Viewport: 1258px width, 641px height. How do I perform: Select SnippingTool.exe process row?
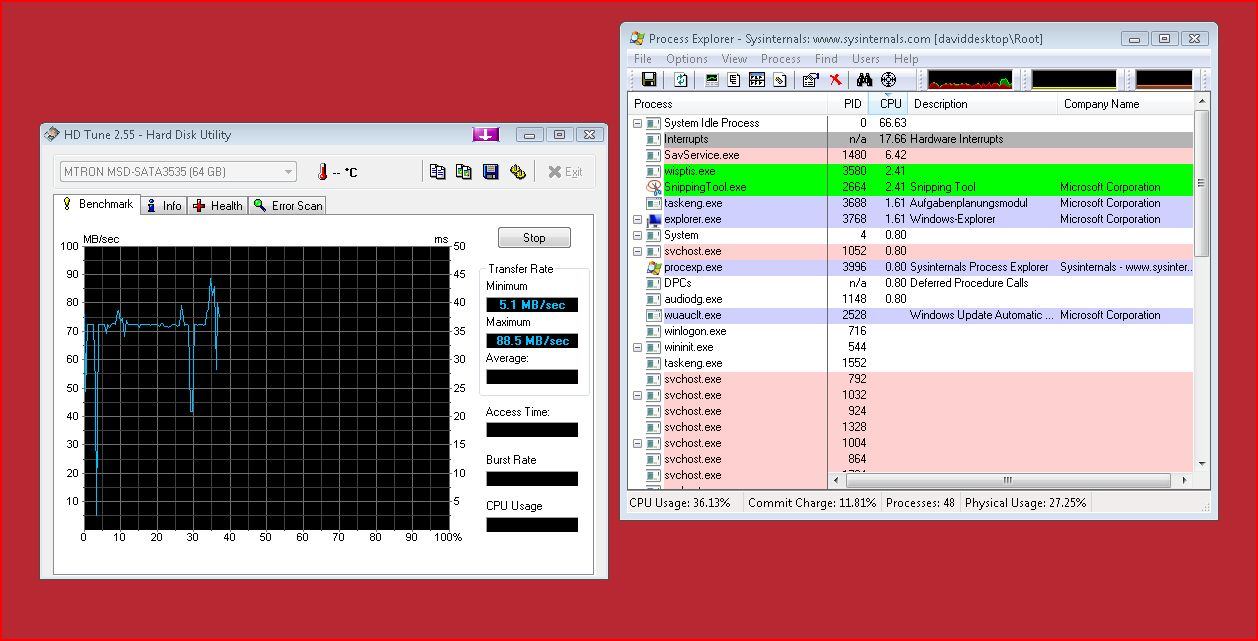[911, 187]
